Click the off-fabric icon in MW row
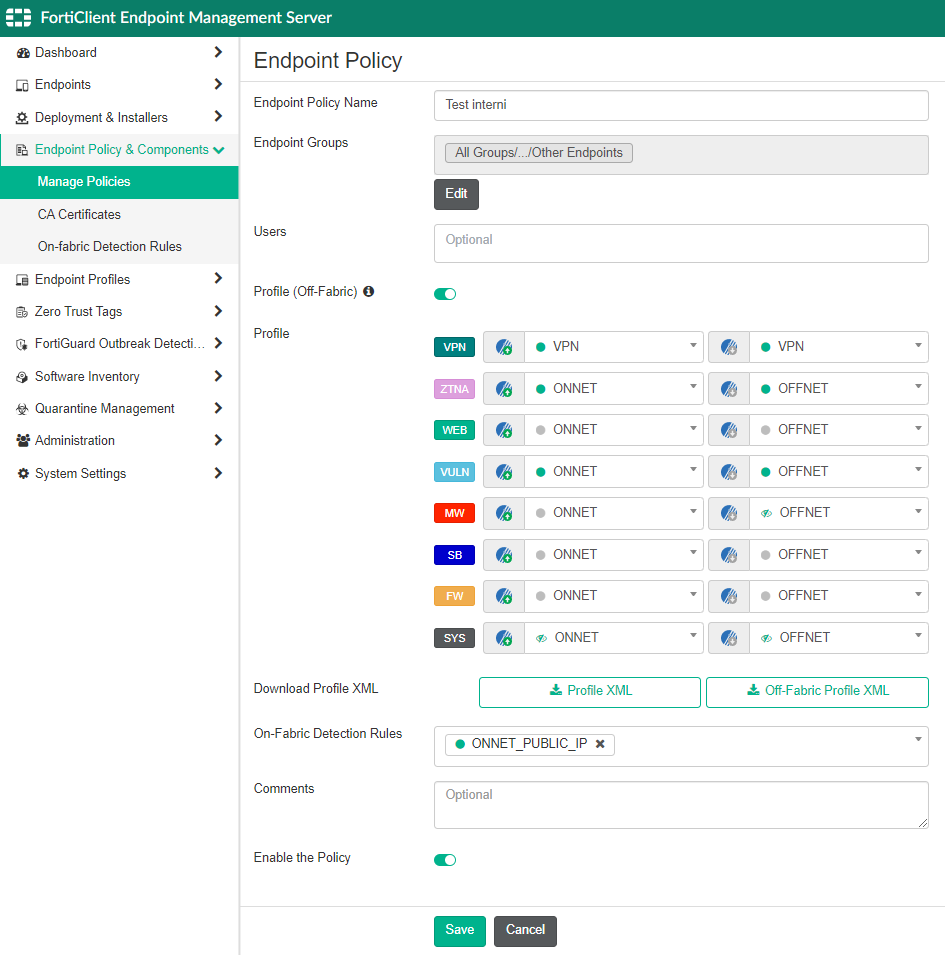Image resolution: width=945 pixels, height=955 pixels. [729, 513]
